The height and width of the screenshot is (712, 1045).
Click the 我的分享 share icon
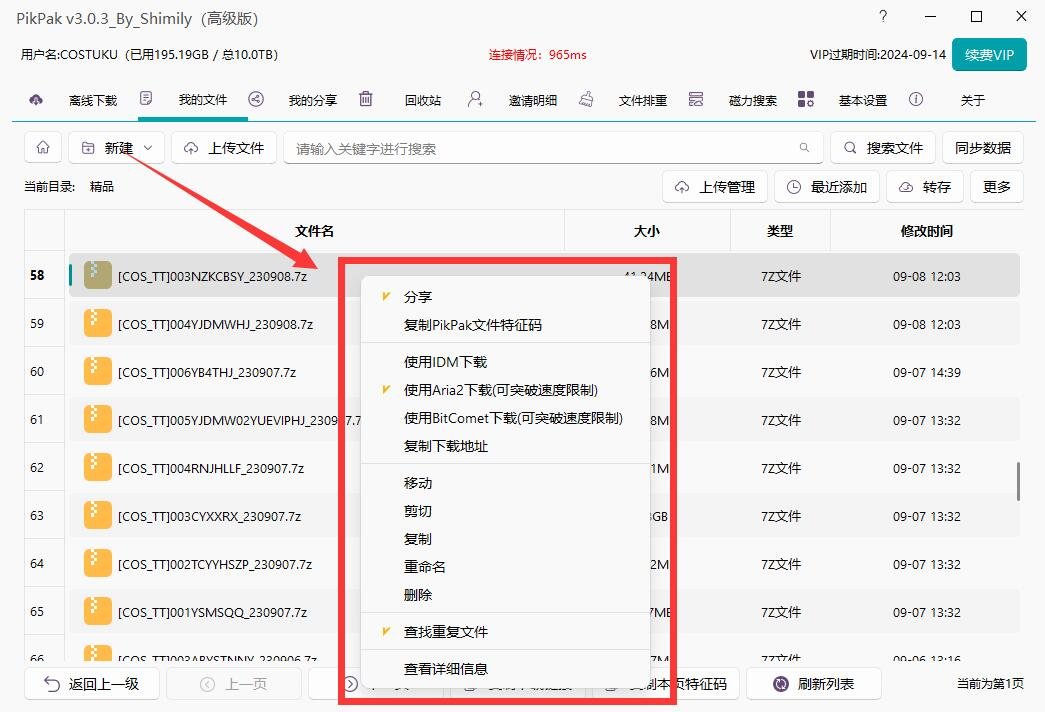[x=256, y=99]
